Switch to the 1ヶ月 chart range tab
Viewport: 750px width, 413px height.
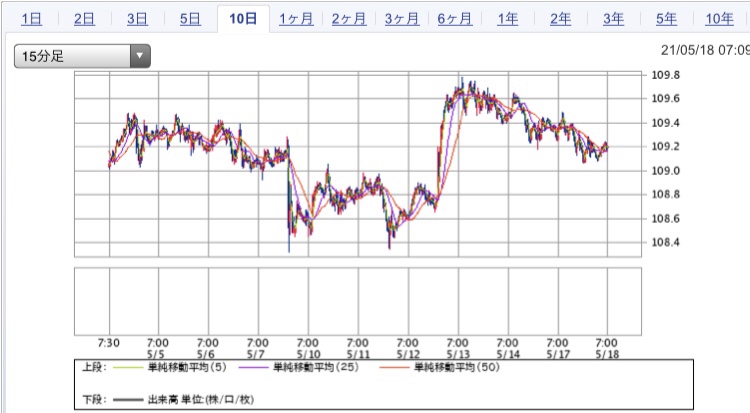(x=296, y=19)
